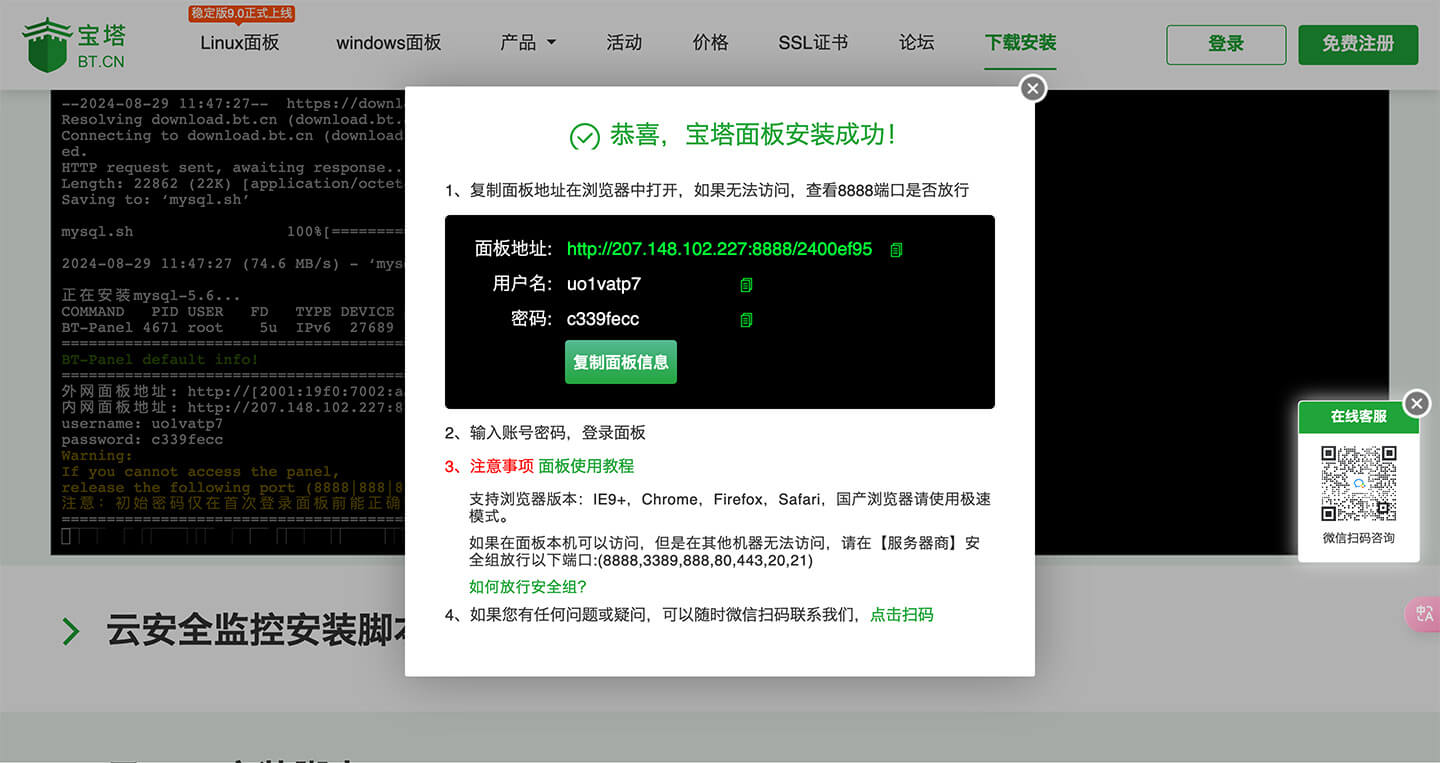This screenshot has width=1440, height=763.
Task: Copy the panel address via its icon
Action: 896,250
